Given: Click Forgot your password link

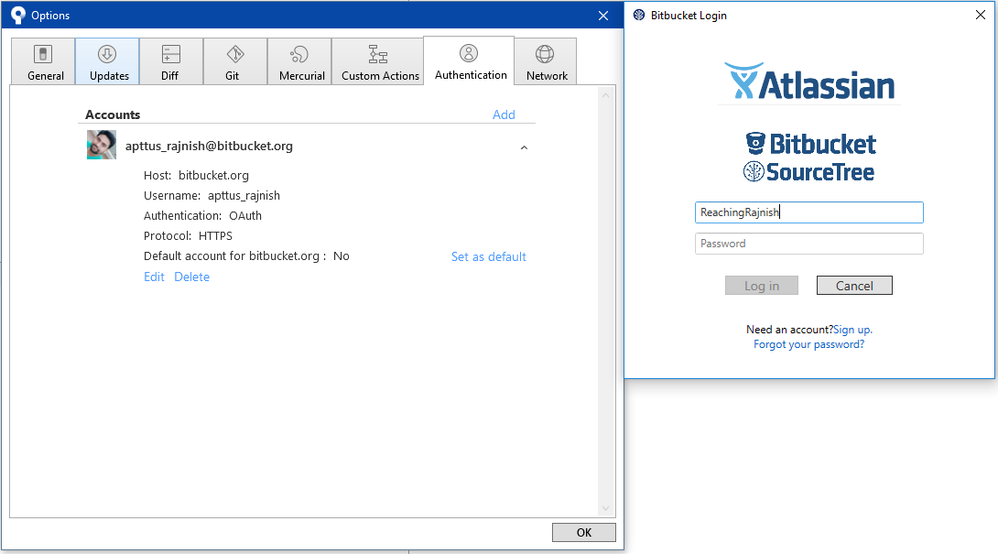Looking at the screenshot, I should click(808, 344).
